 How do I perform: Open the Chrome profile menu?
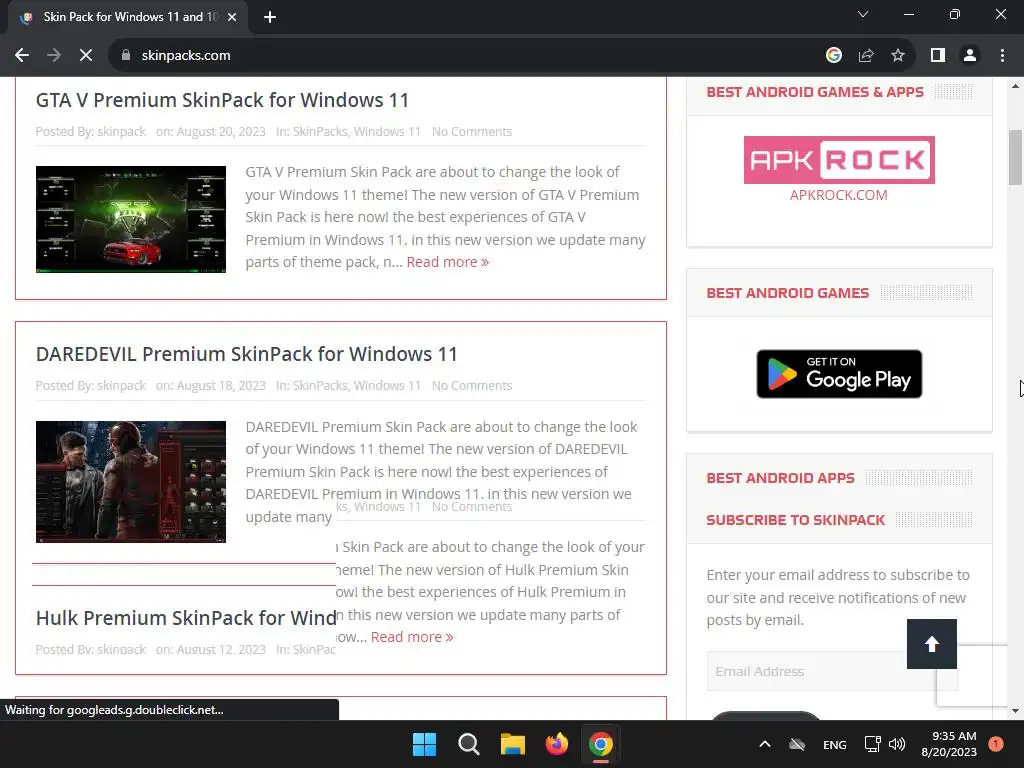tap(970, 56)
